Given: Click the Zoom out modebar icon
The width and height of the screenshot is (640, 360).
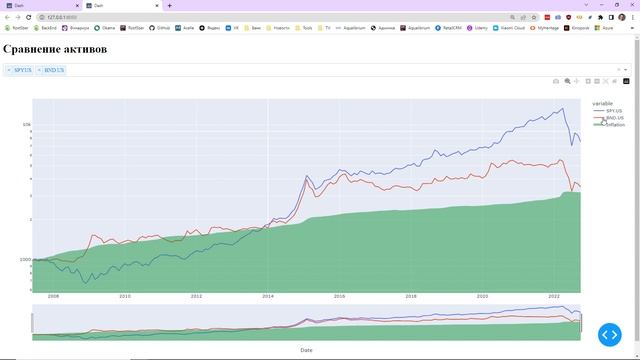Looking at the screenshot, I should 597,81.
